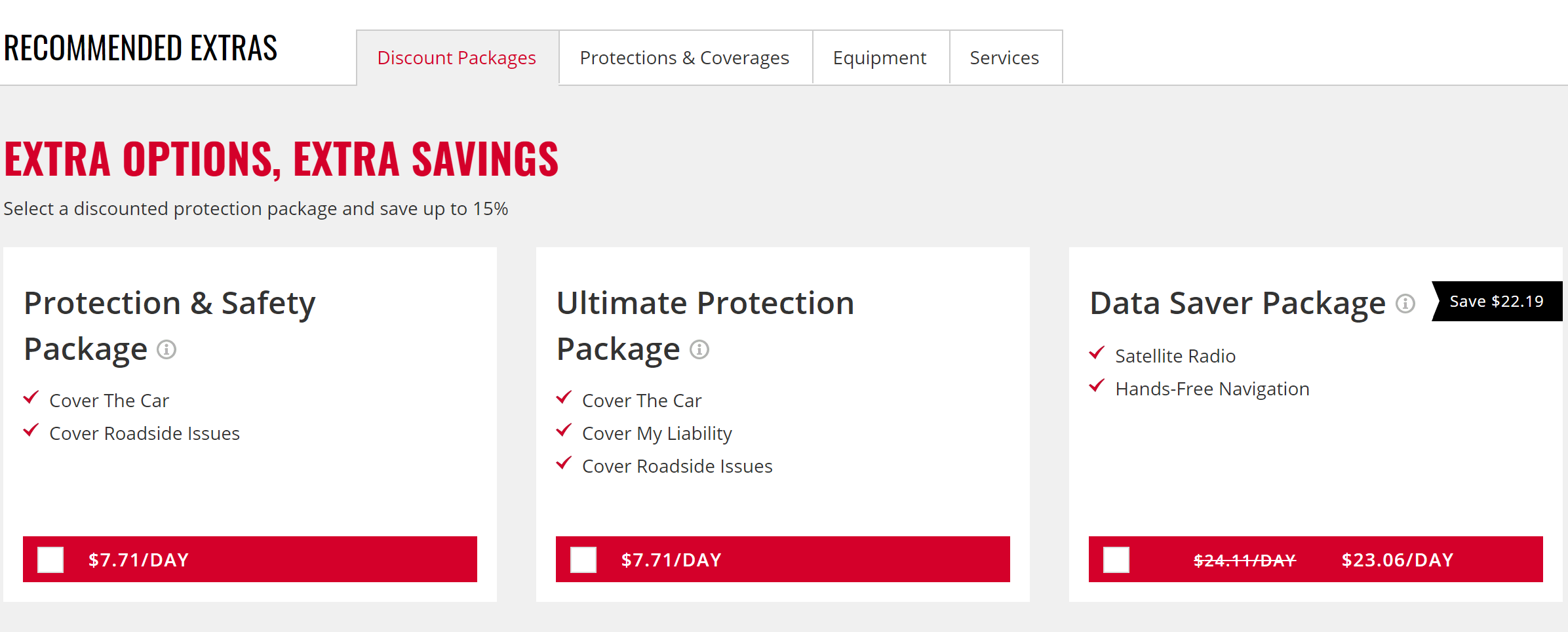This screenshot has height=632, width=1568.
Task: Switch to Protections & Coverages tab
Action: click(684, 58)
